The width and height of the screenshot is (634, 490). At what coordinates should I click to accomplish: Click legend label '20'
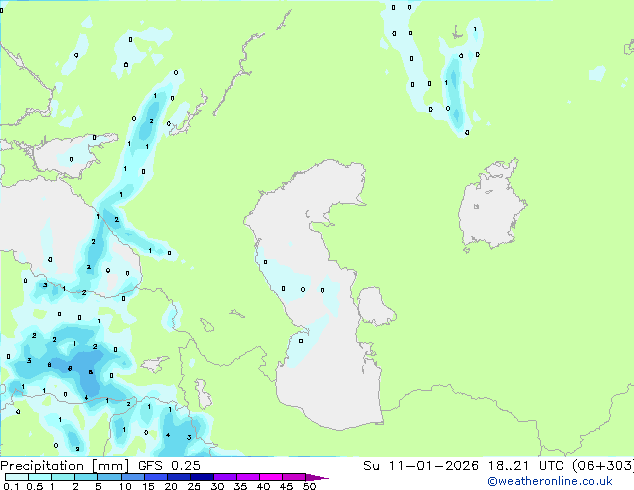[171, 486]
